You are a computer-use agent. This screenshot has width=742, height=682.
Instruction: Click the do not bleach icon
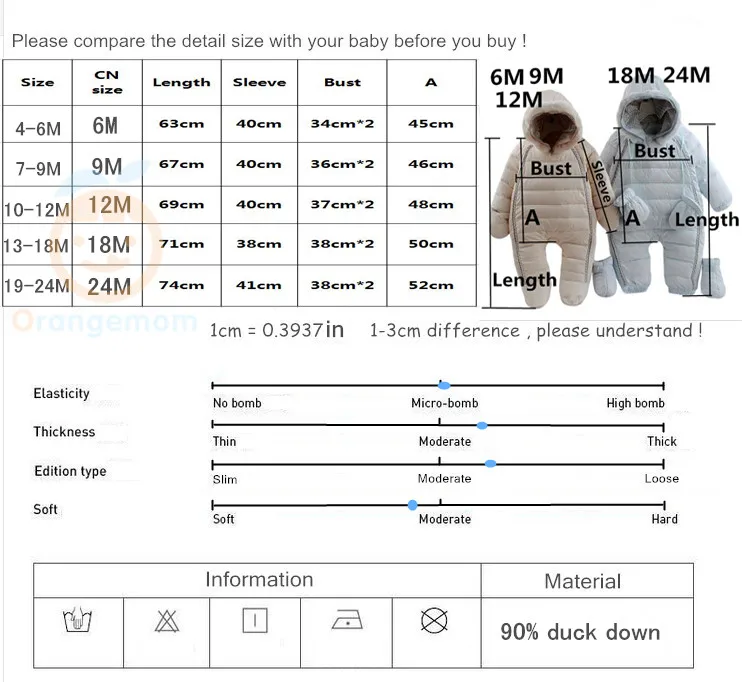[167, 621]
